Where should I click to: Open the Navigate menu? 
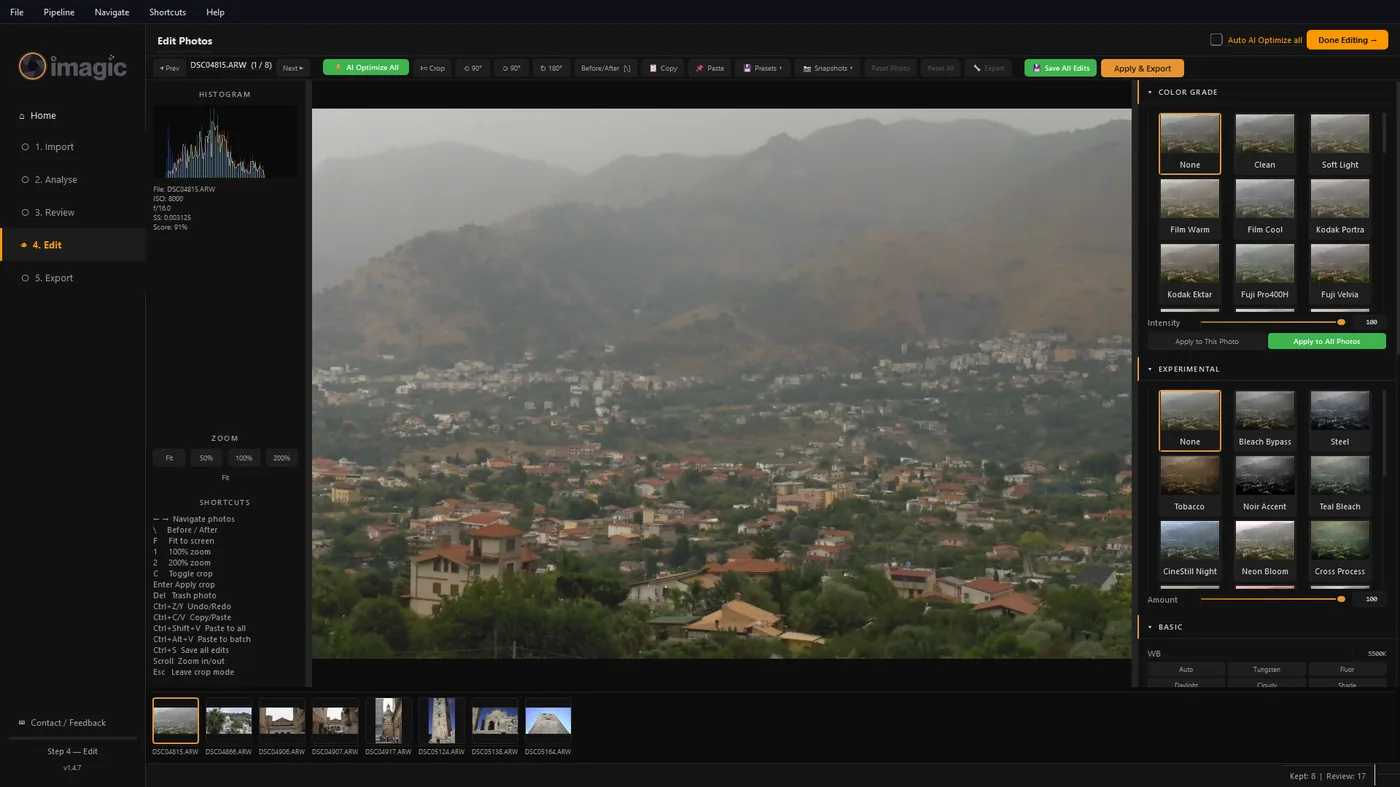click(112, 12)
